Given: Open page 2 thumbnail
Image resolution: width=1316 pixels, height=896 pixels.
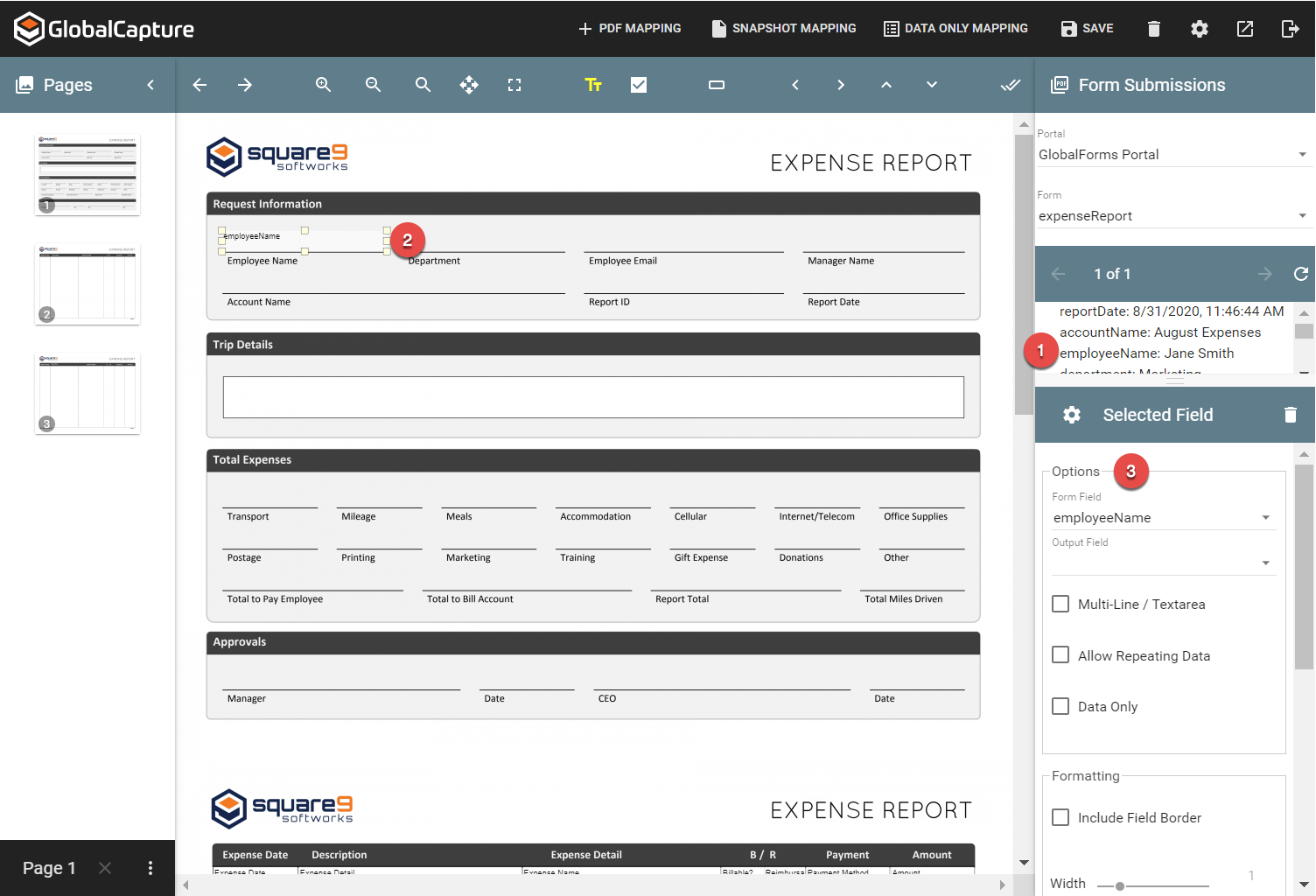Looking at the screenshot, I should [87, 283].
